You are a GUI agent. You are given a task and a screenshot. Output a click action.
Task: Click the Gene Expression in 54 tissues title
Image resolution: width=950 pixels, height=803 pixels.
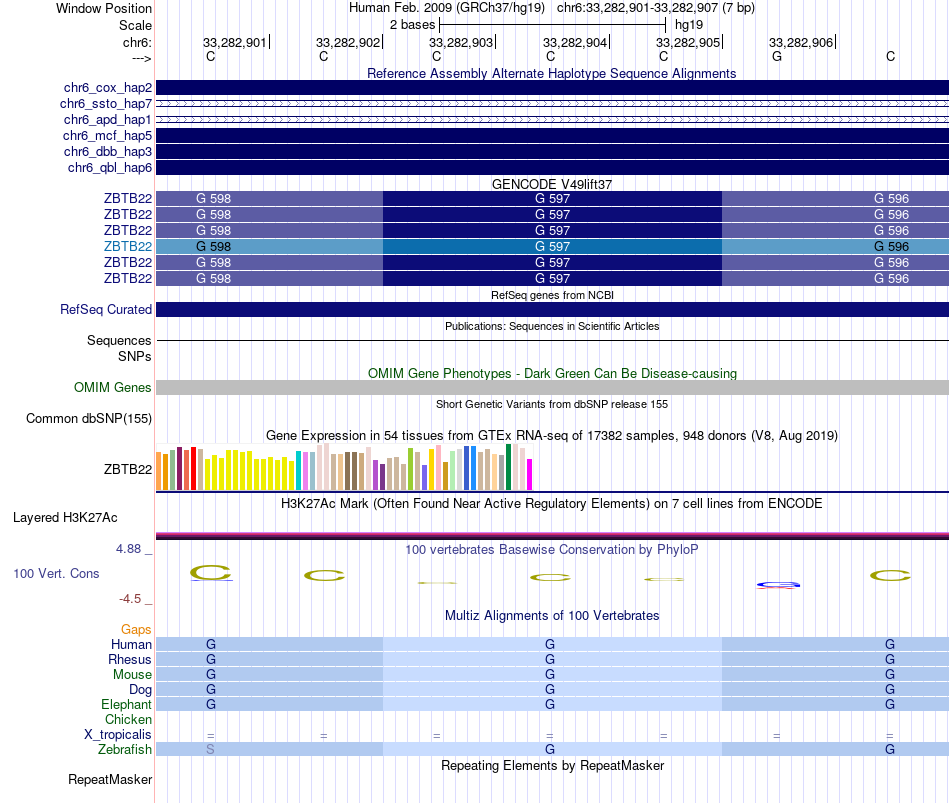[x=552, y=436]
